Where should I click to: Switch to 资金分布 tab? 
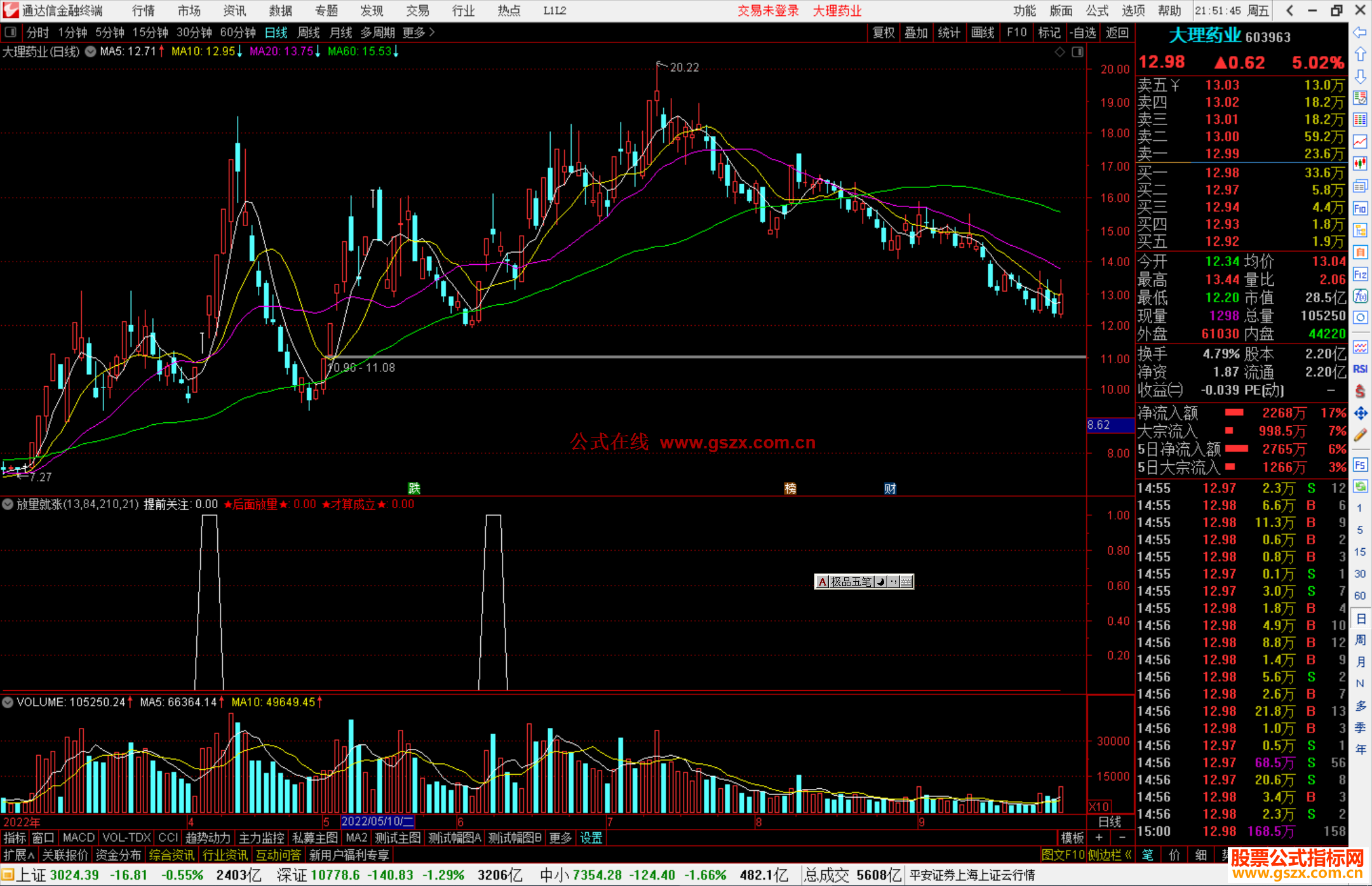(118, 855)
